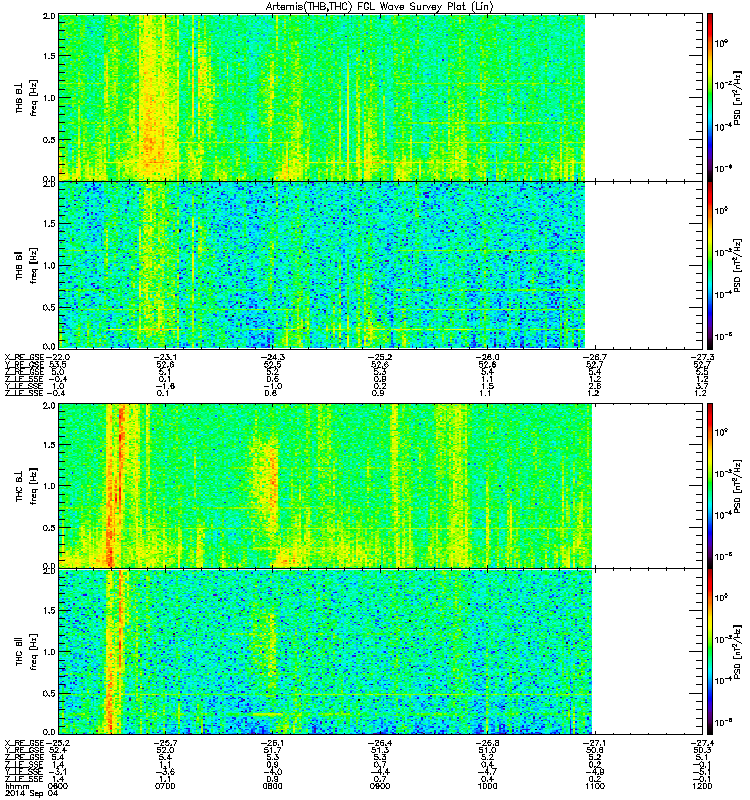Click the THC X_RE_GSE value '-26.8'

tap(487, 743)
